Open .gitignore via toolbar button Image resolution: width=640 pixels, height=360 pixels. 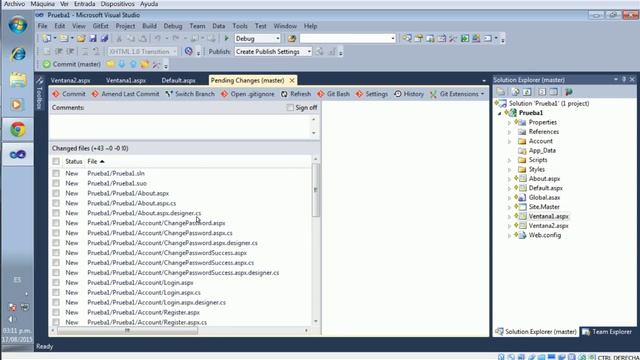pos(247,94)
